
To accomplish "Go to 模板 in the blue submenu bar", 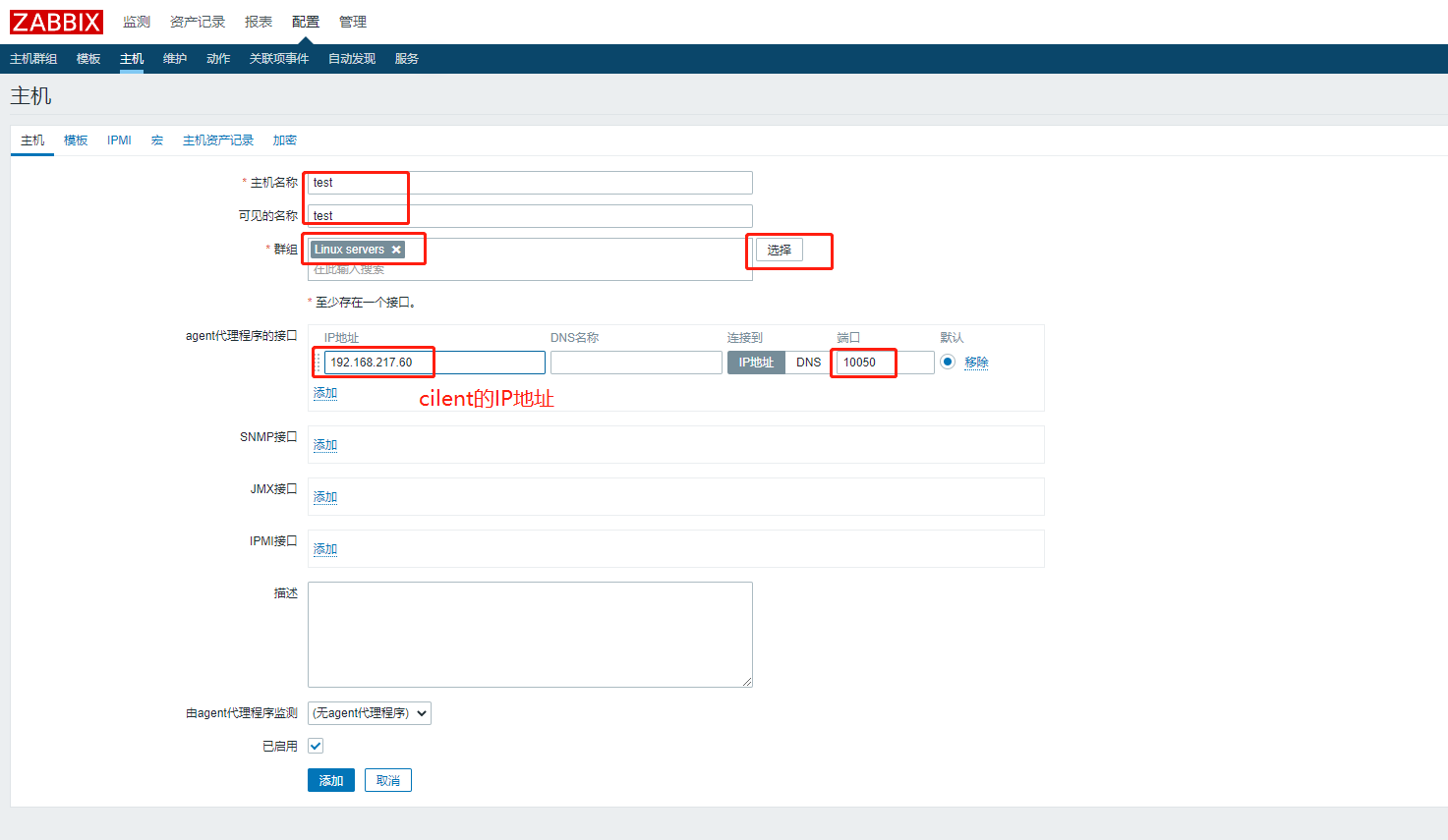I will coord(88,59).
